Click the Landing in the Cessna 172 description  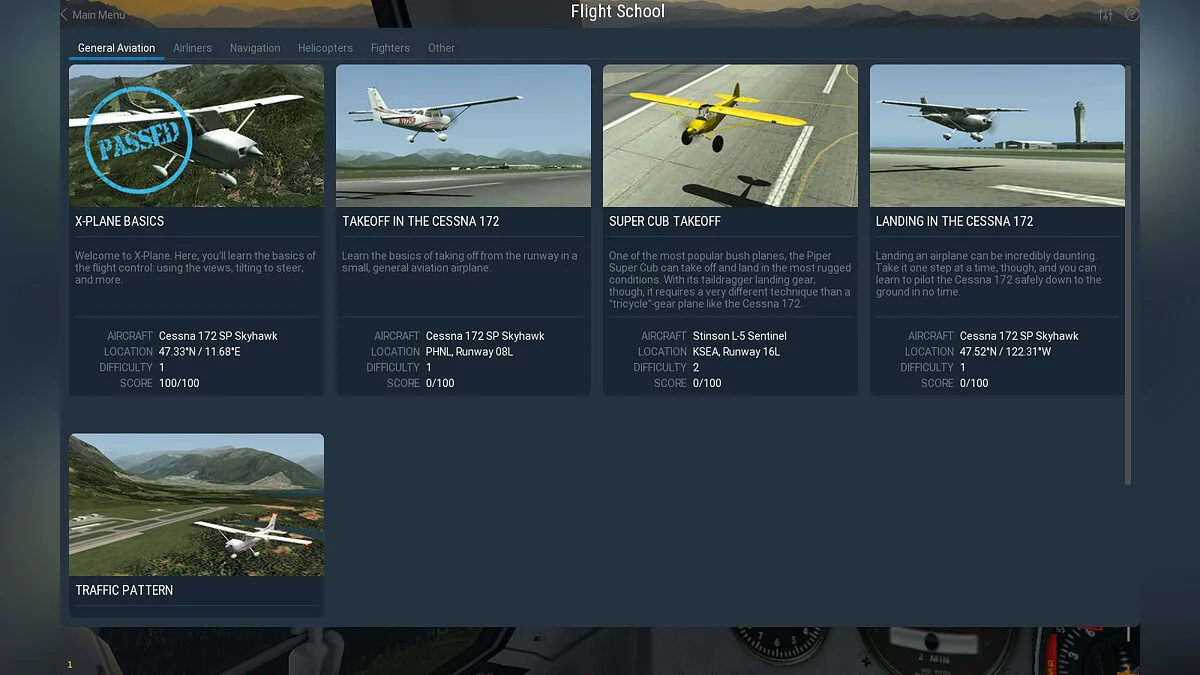point(987,274)
